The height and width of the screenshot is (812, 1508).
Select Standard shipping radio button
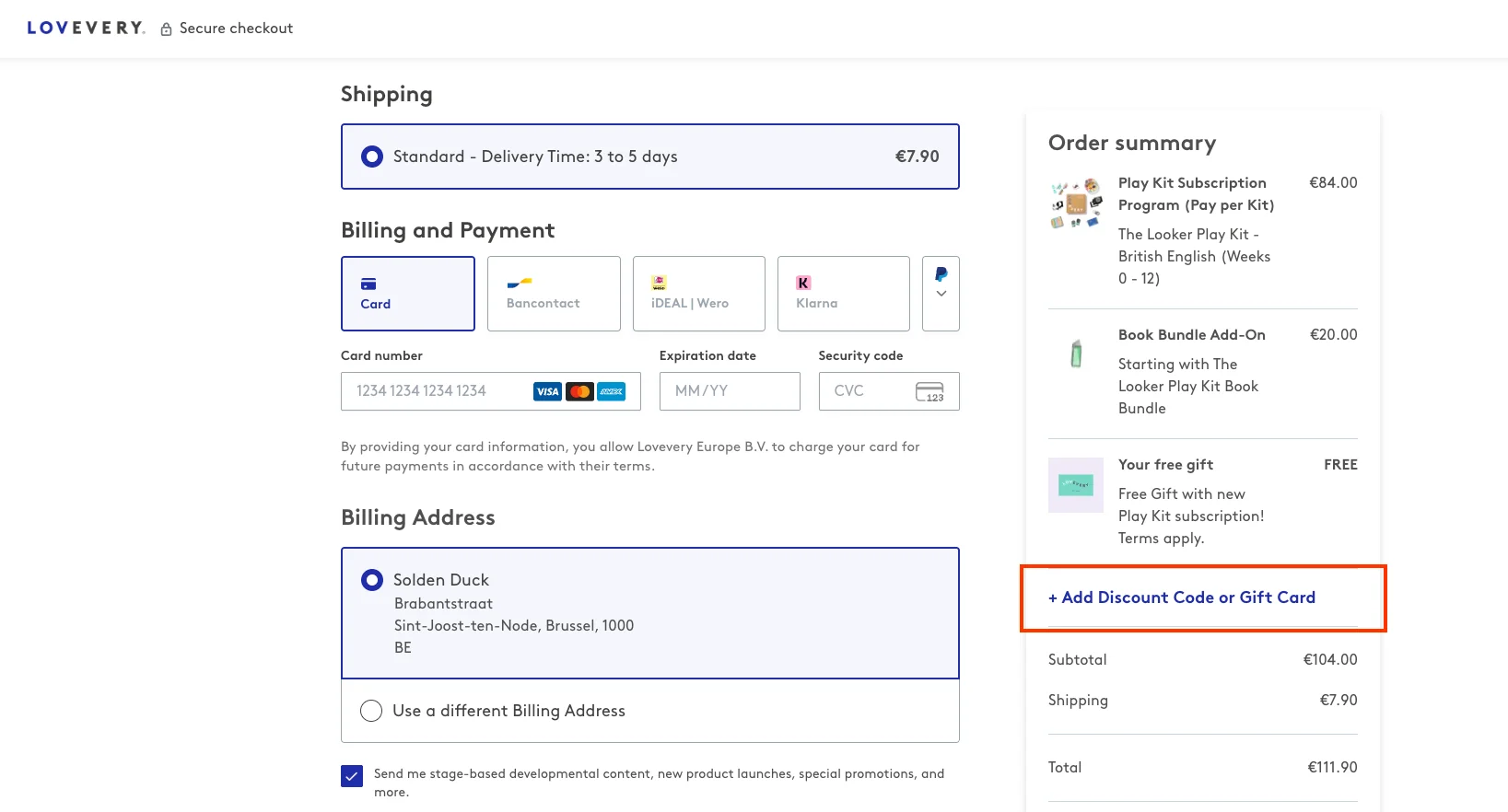tap(372, 157)
